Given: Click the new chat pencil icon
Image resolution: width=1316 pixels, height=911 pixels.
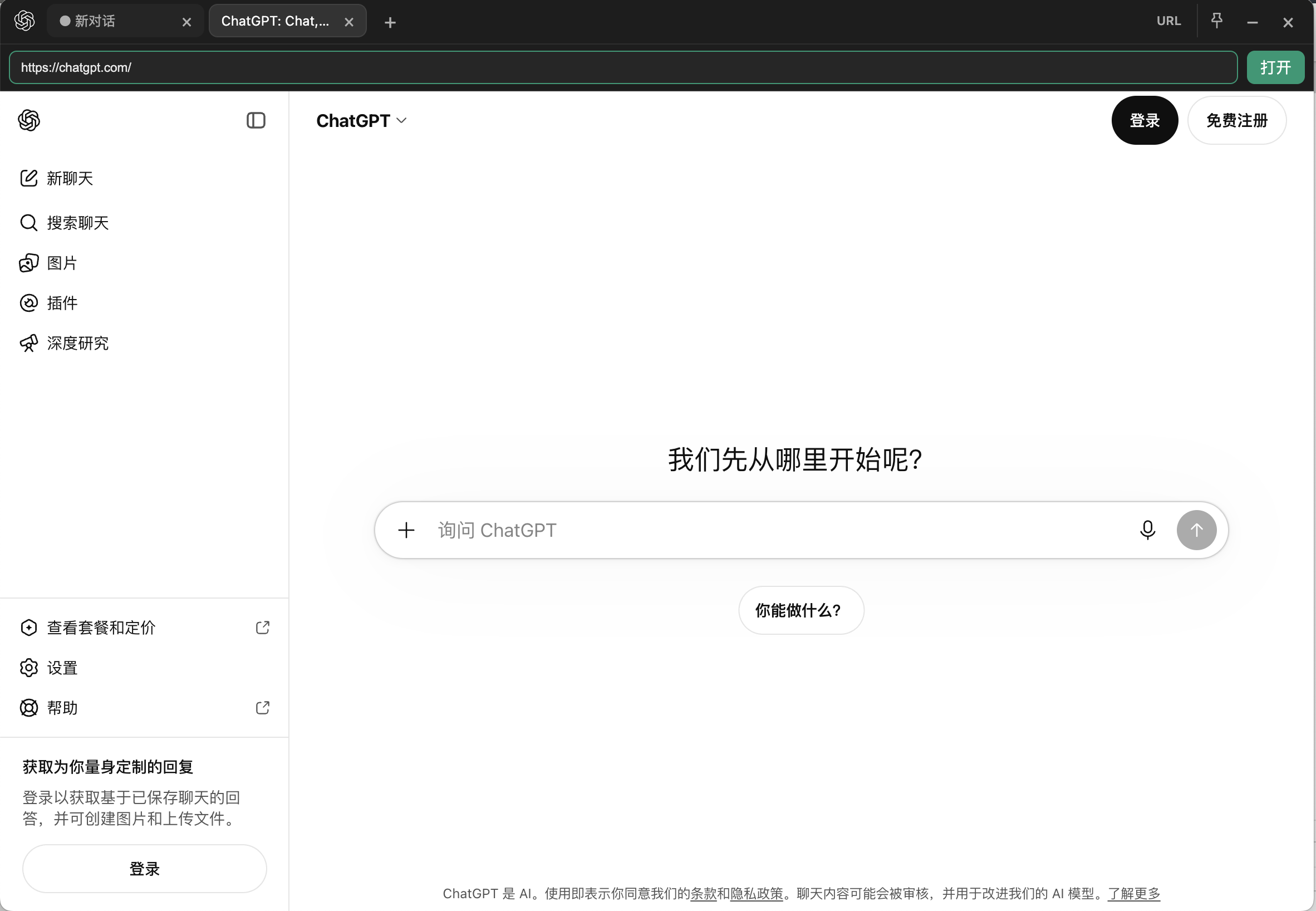Looking at the screenshot, I should click(28, 179).
